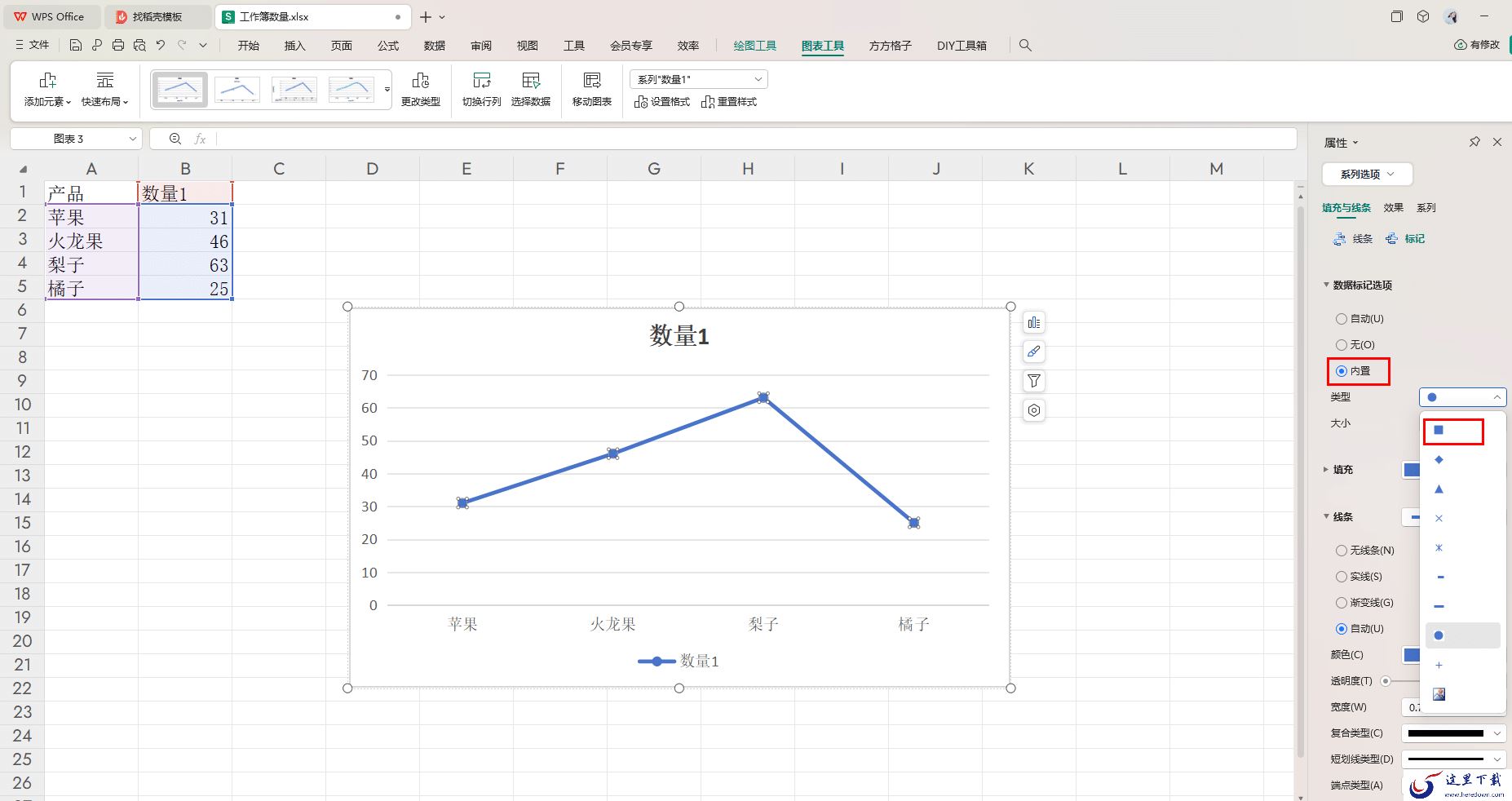Open the 复合类型(C) dropdown
This screenshot has height=801, width=1512.
(x=1453, y=733)
